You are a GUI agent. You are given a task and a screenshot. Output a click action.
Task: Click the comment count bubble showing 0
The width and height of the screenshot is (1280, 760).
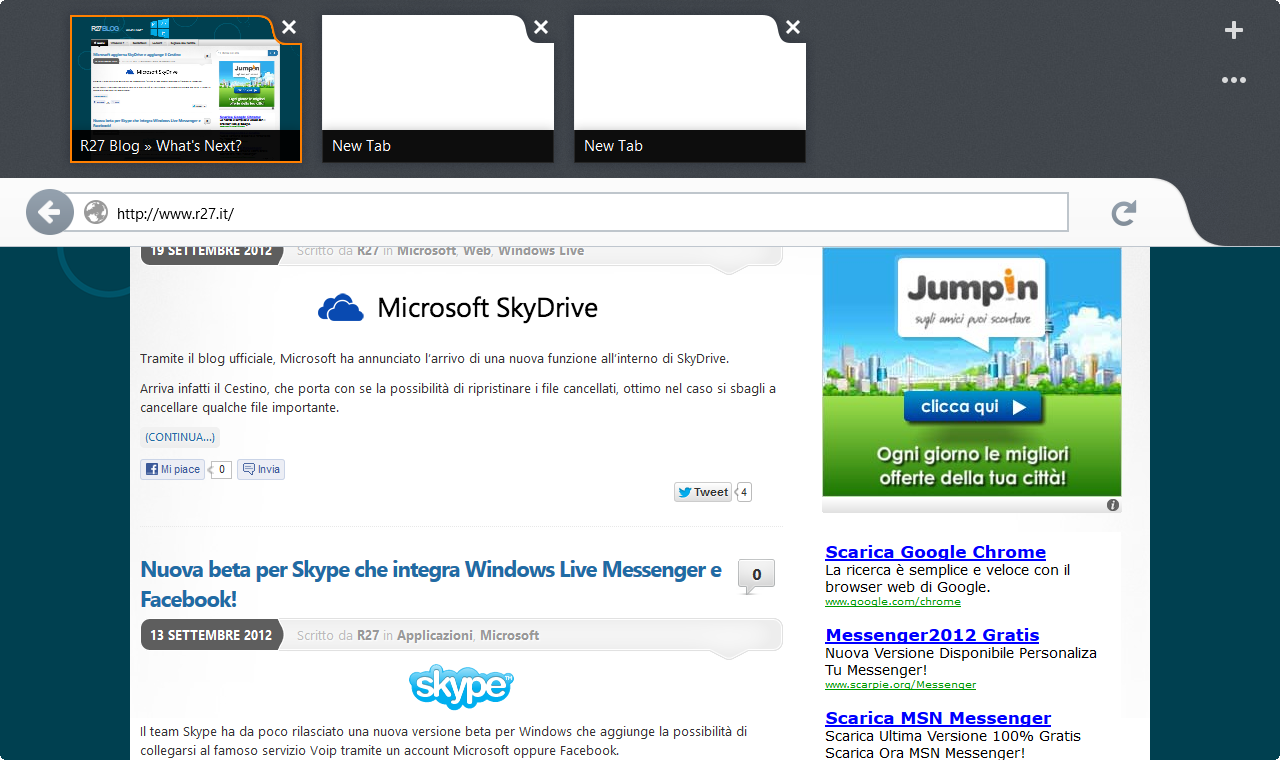[x=756, y=575]
